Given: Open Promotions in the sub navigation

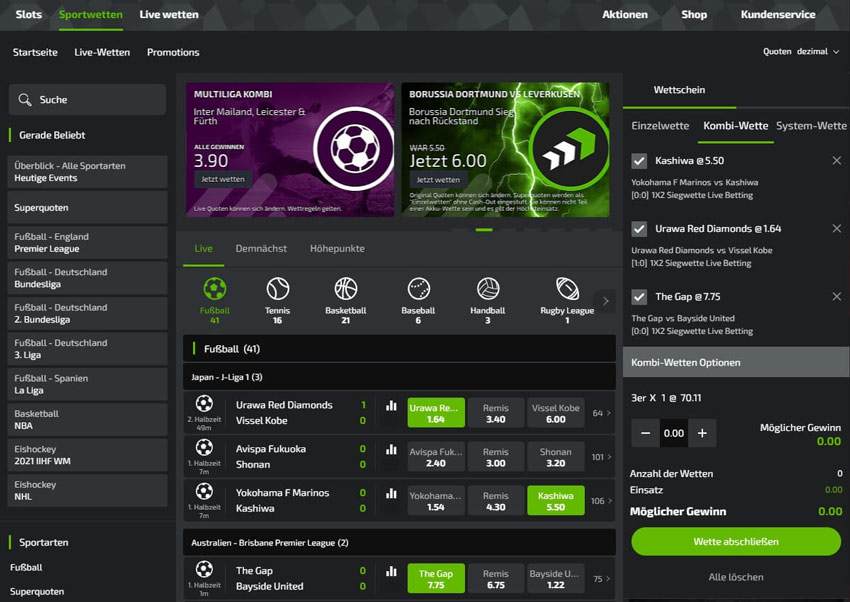Looking at the screenshot, I should point(173,53).
